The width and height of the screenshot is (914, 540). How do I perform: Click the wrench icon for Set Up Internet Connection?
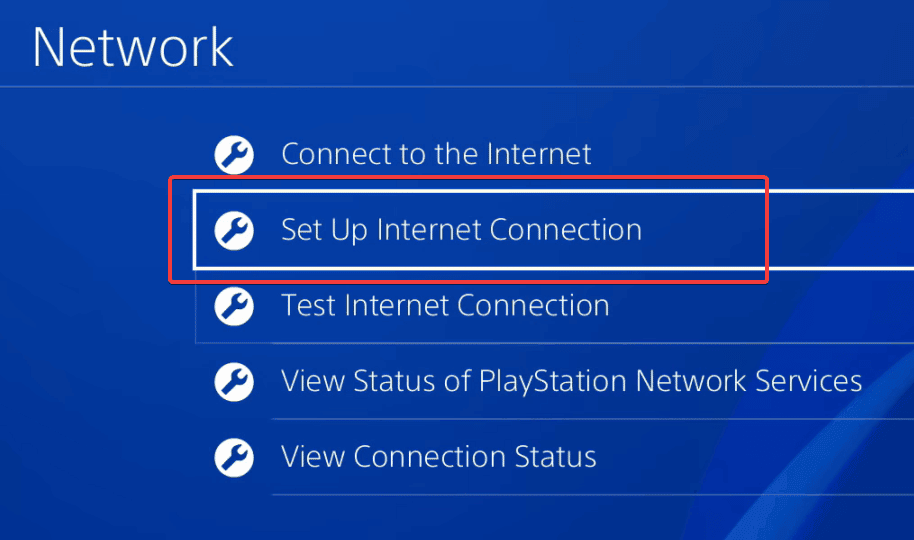[x=235, y=231]
